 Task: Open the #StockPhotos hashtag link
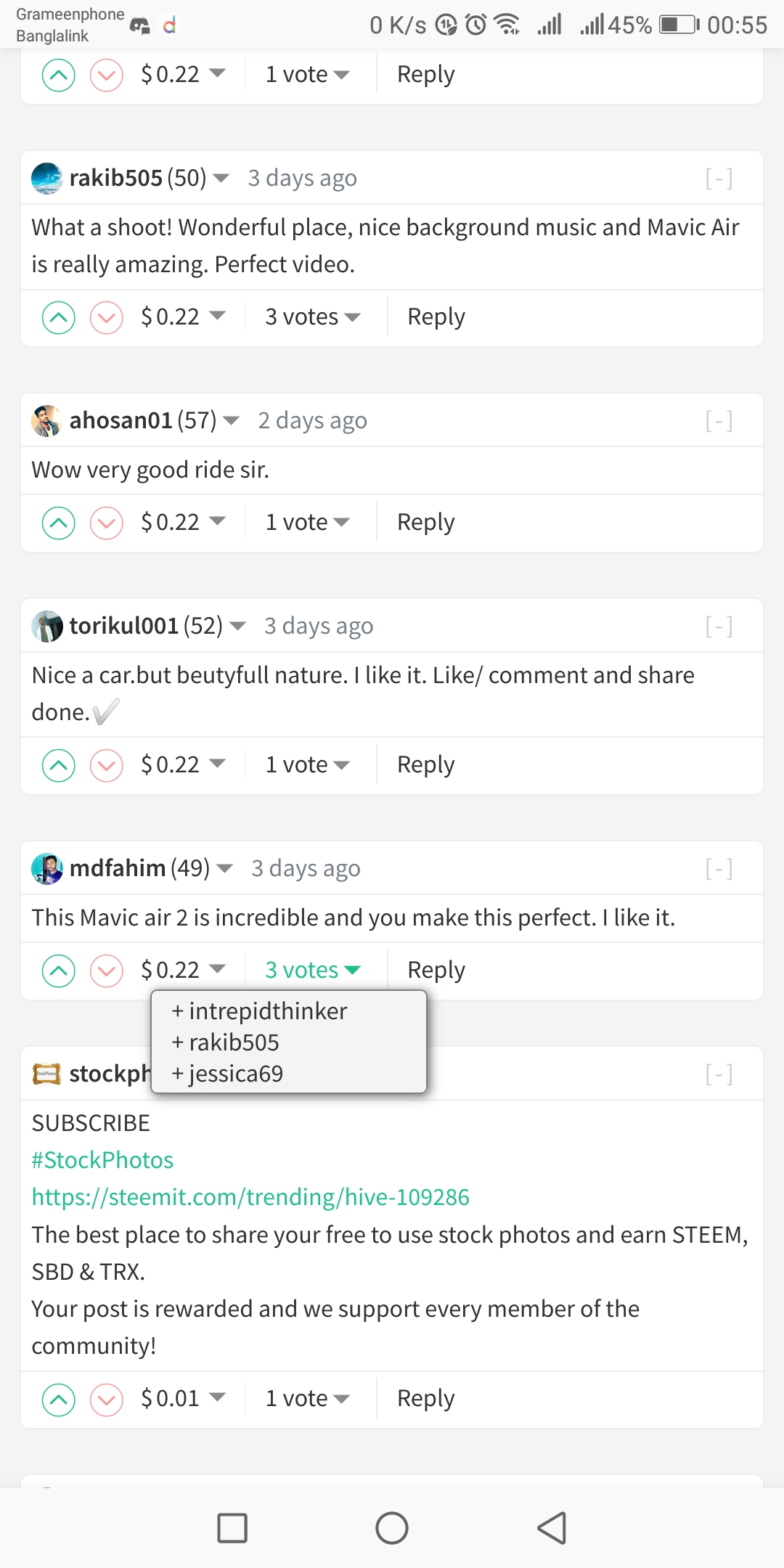(x=102, y=1160)
